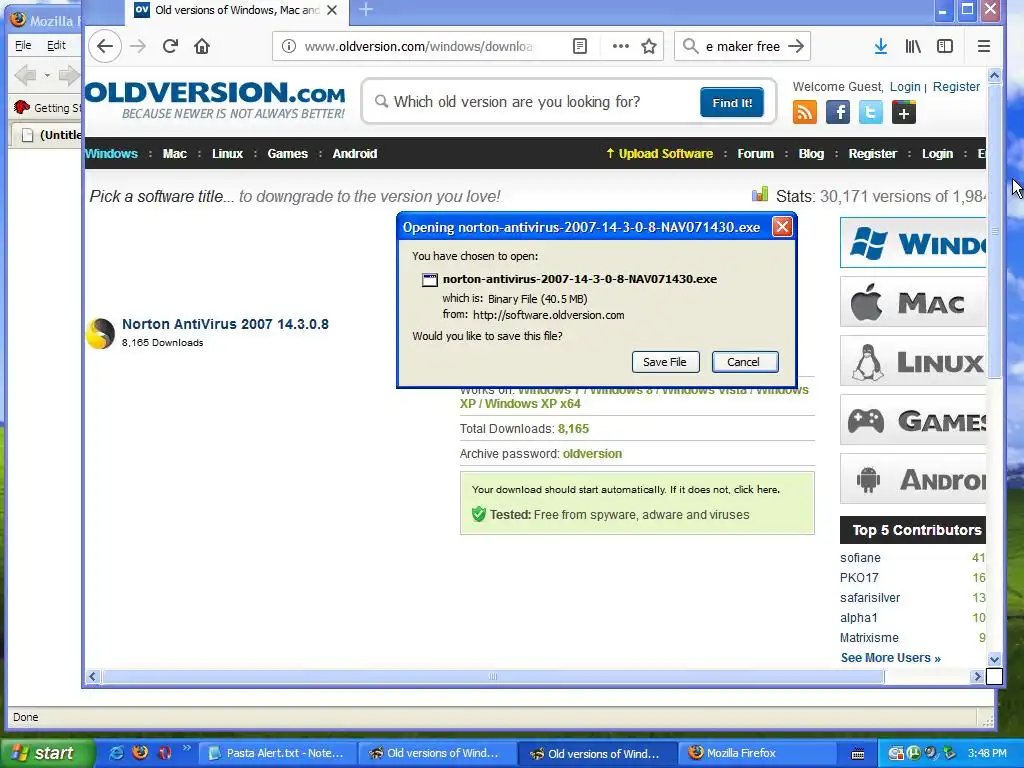Select Games in the site navigation bar
Image resolution: width=1024 pixels, height=768 pixels.
tap(287, 153)
